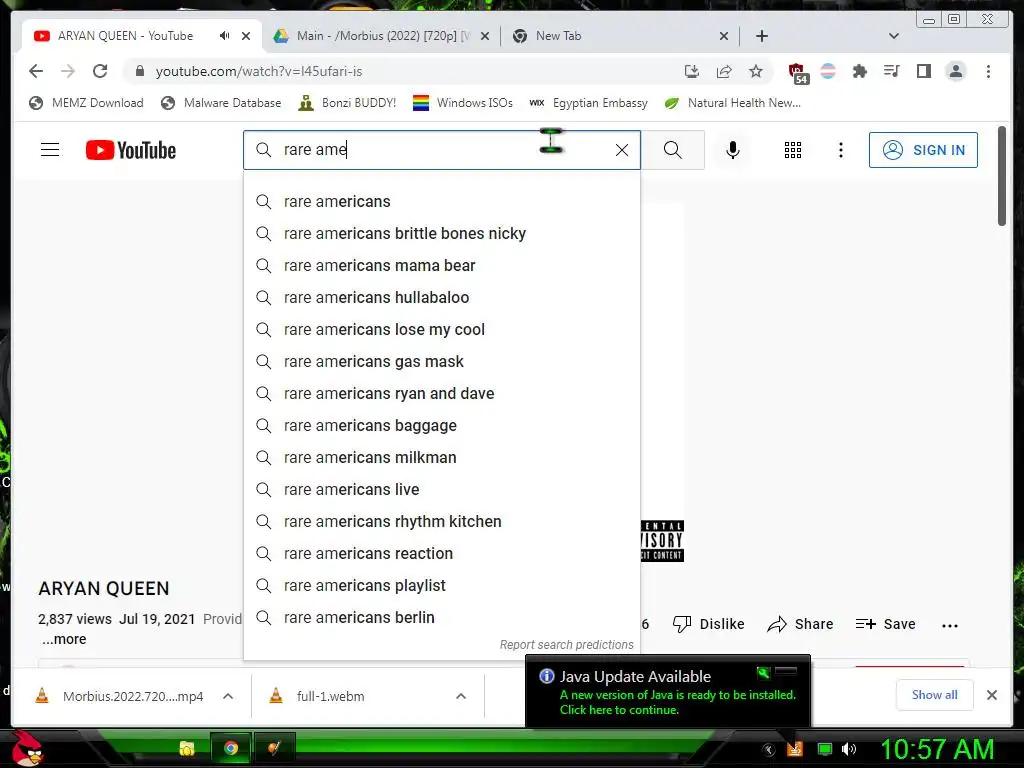This screenshot has height=768, width=1024.
Task: Open the Chrome three-dot menu
Action: point(988,71)
